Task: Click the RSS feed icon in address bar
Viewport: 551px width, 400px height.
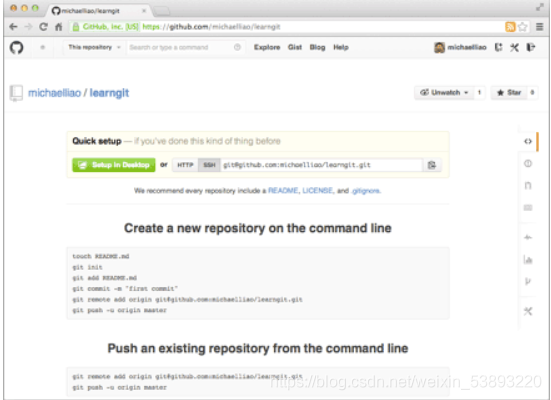Action: 510,27
